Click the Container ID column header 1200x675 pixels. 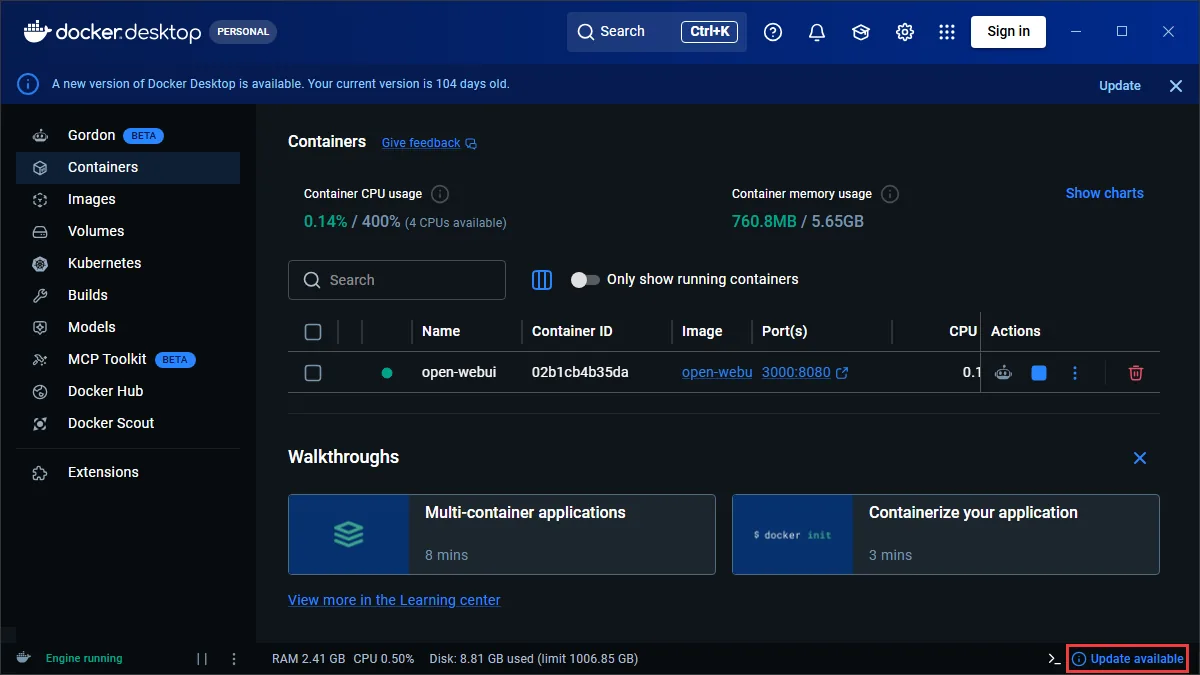click(x=572, y=331)
